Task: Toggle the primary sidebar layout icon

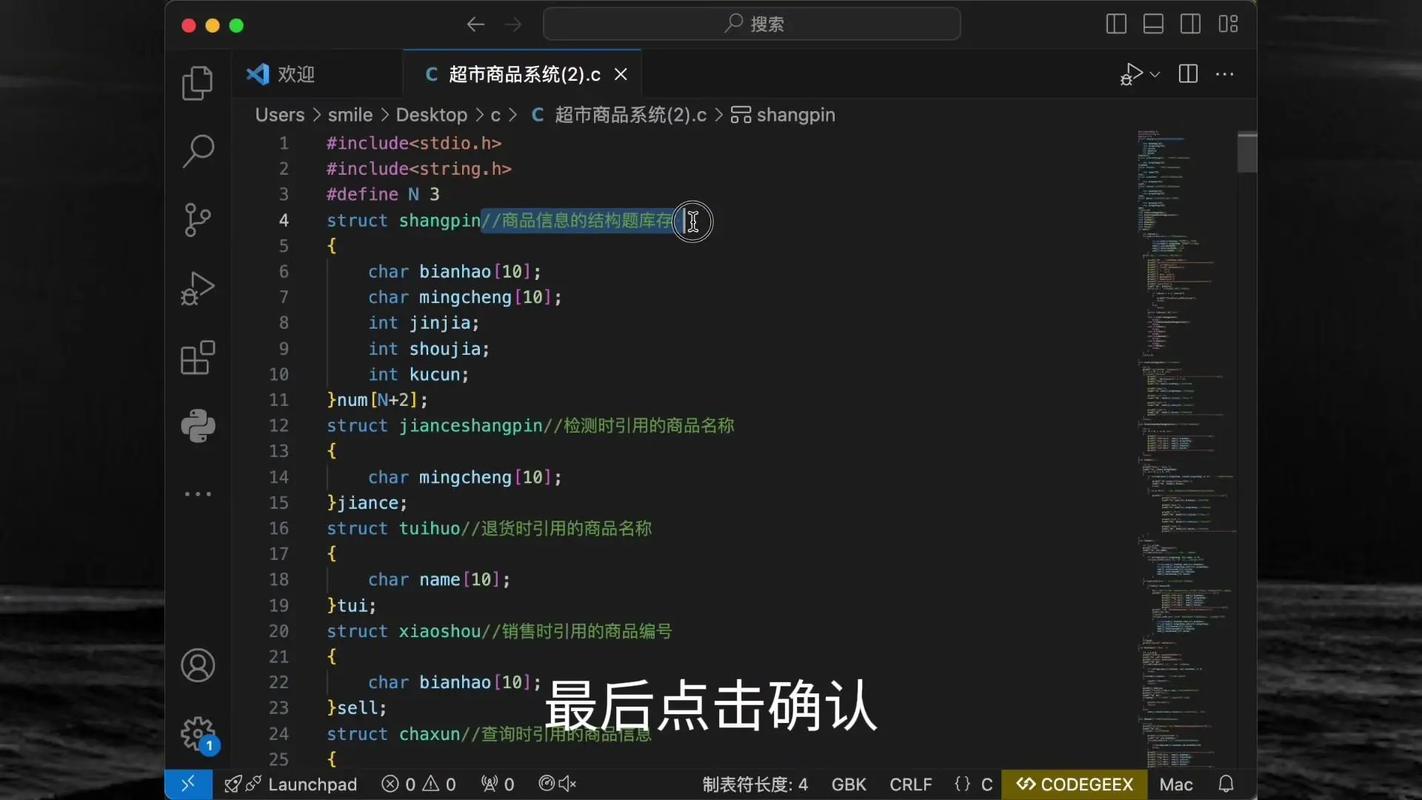Action: [1116, 24]
